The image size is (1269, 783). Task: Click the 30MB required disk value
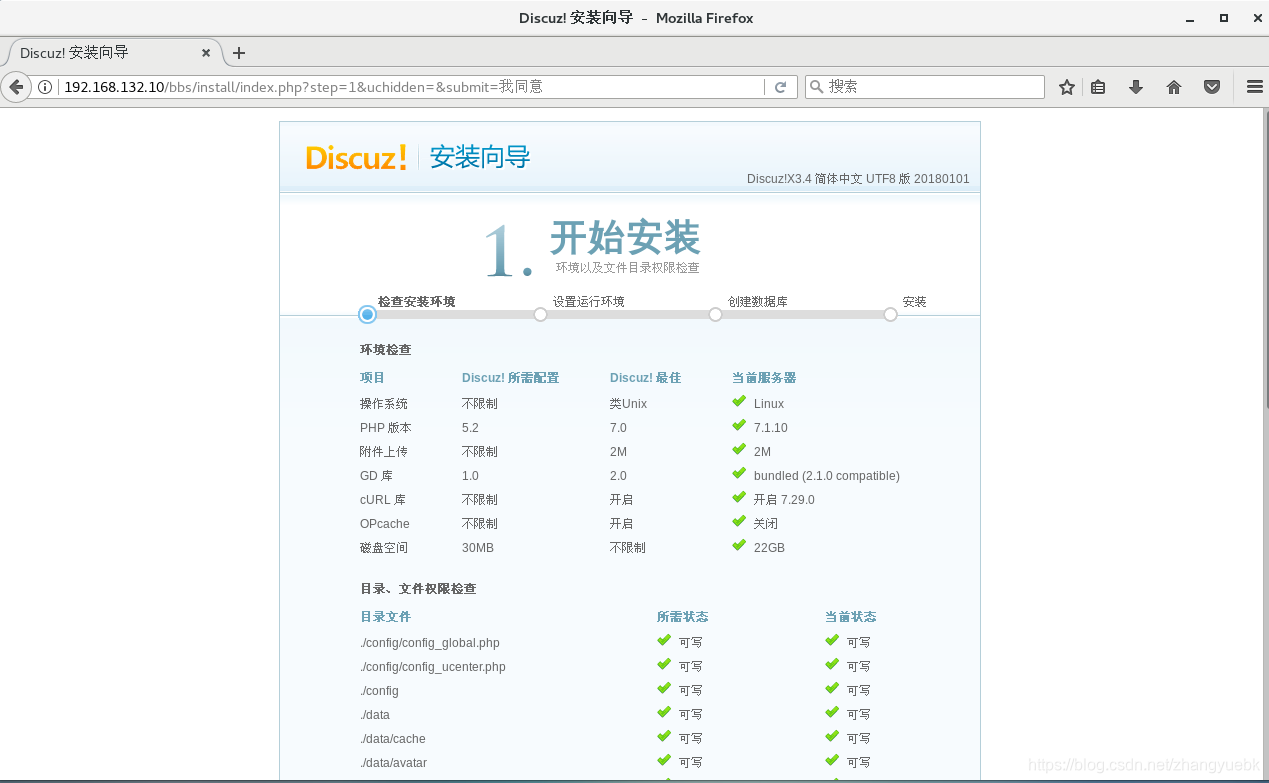click(478, 548)
